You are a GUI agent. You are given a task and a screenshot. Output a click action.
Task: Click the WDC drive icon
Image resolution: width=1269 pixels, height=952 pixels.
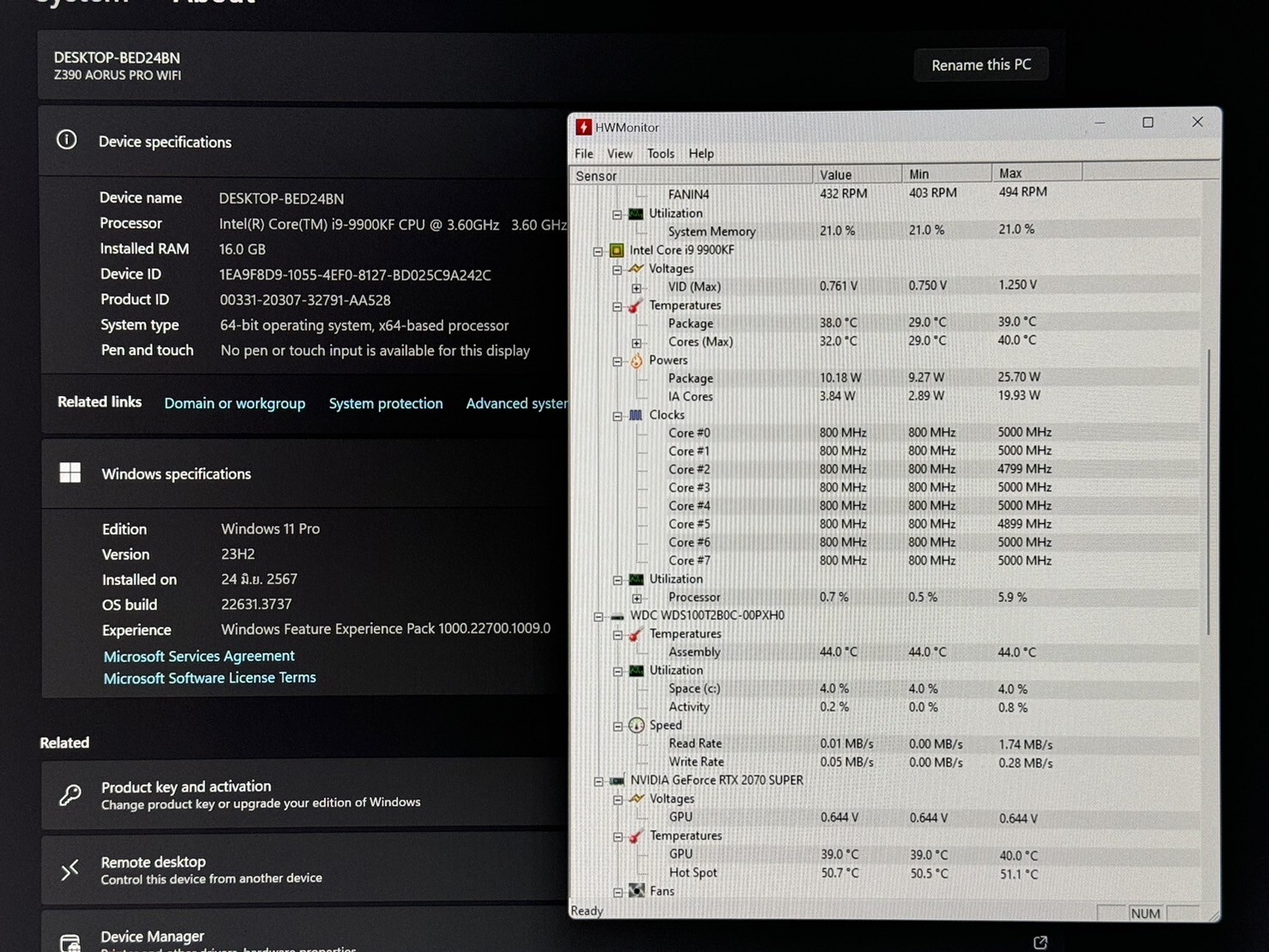click(x=617, y=616)
